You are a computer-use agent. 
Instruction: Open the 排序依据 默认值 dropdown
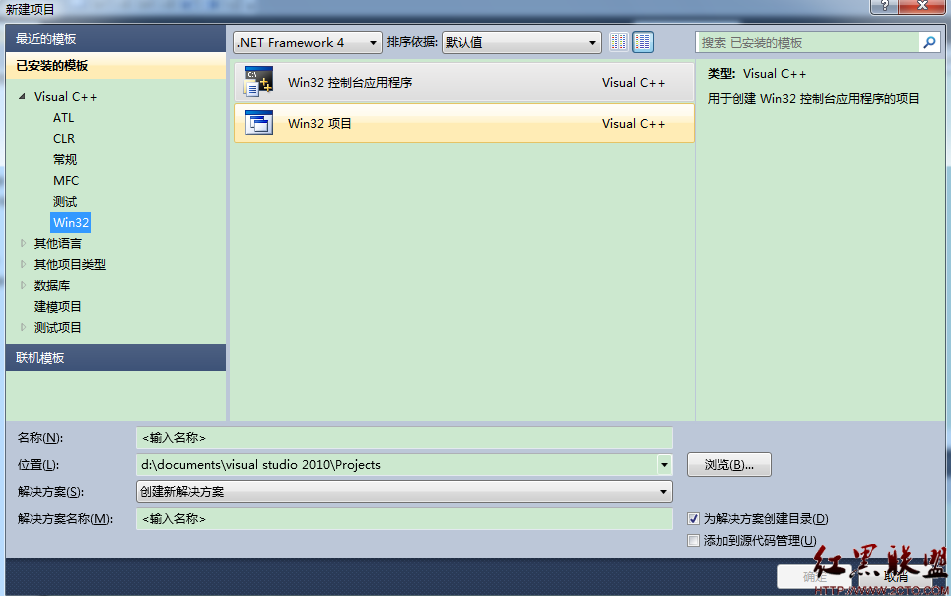coord(522,42)
